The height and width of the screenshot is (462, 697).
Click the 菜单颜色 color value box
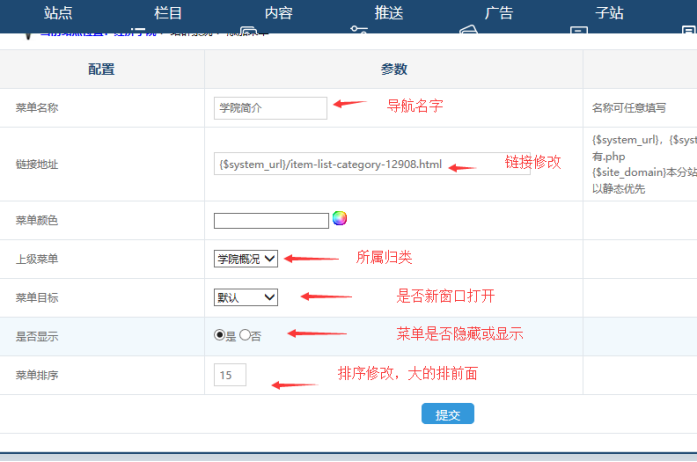tap(271, 220)
